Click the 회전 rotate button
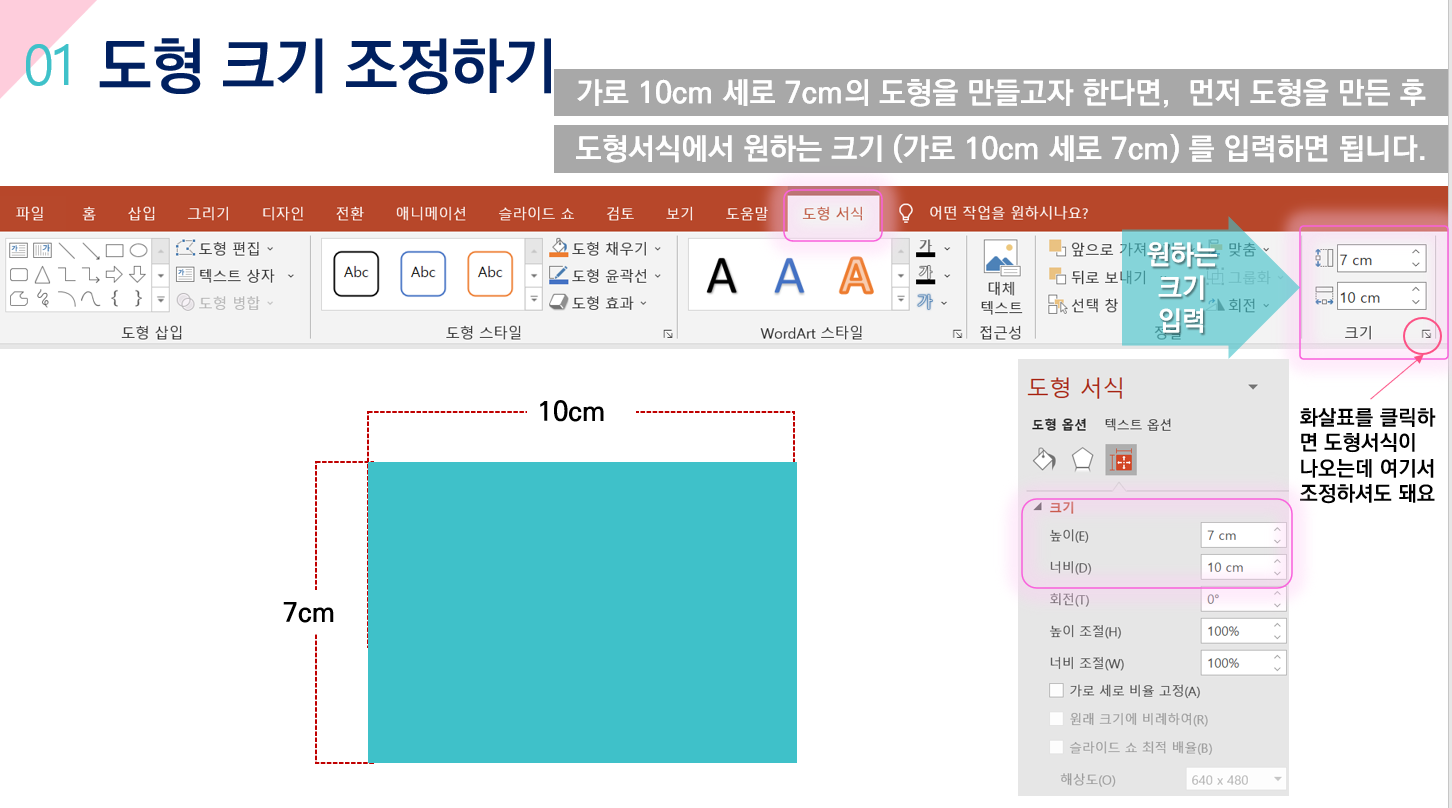 (1240, 305)
